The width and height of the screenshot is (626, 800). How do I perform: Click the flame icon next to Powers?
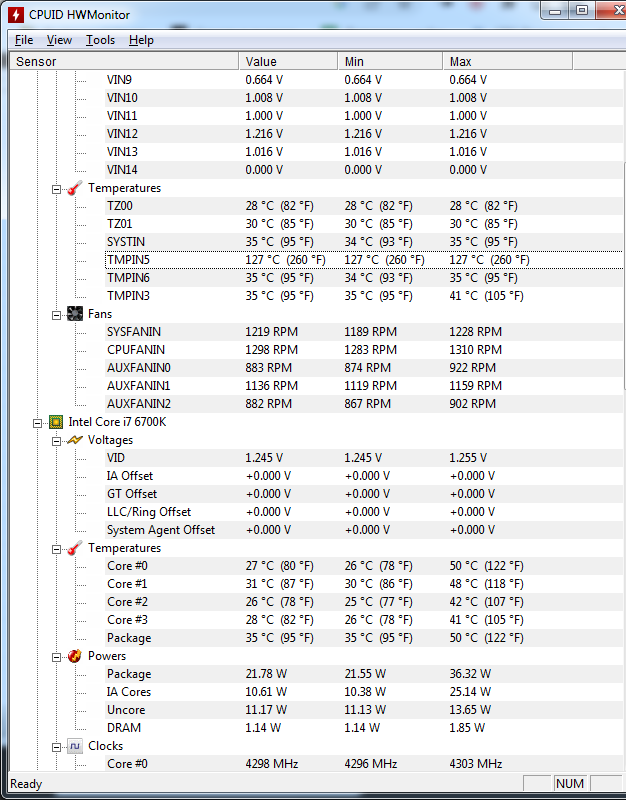point(74,656)
